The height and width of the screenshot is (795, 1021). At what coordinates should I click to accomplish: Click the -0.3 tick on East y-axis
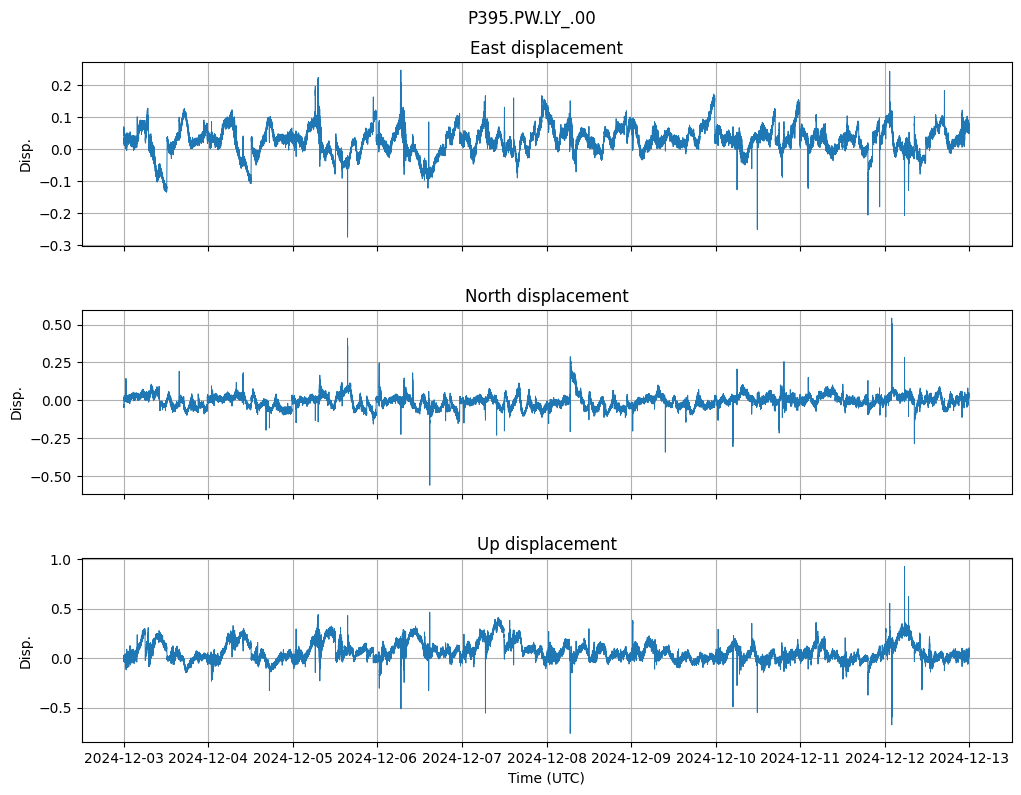point(59,246)
